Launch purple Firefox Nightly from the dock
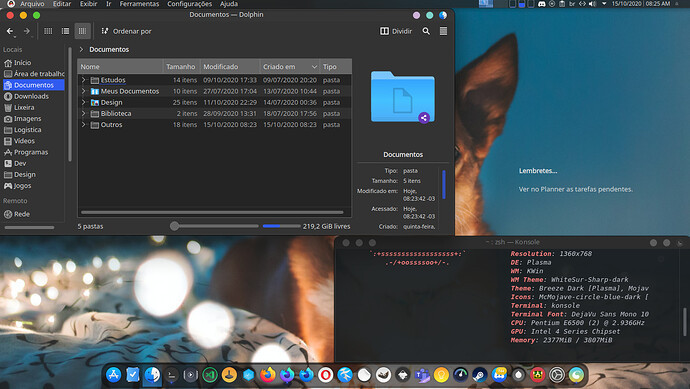Image resolution: width=690 pixels, height=389 pixels. [287, 375]
